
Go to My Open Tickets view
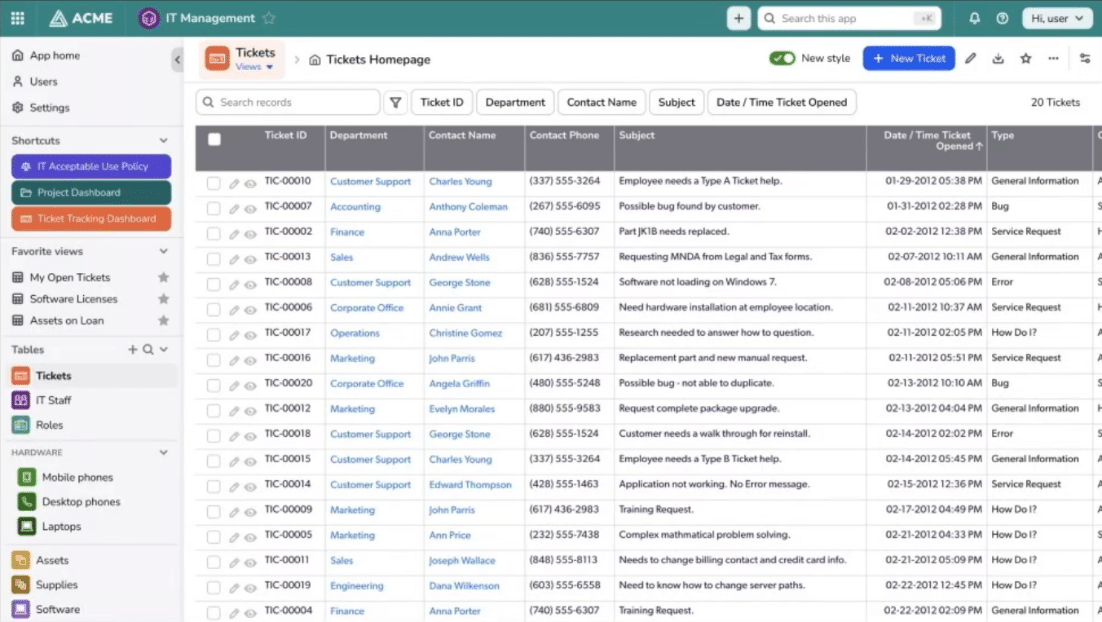[x=70, y=277]
